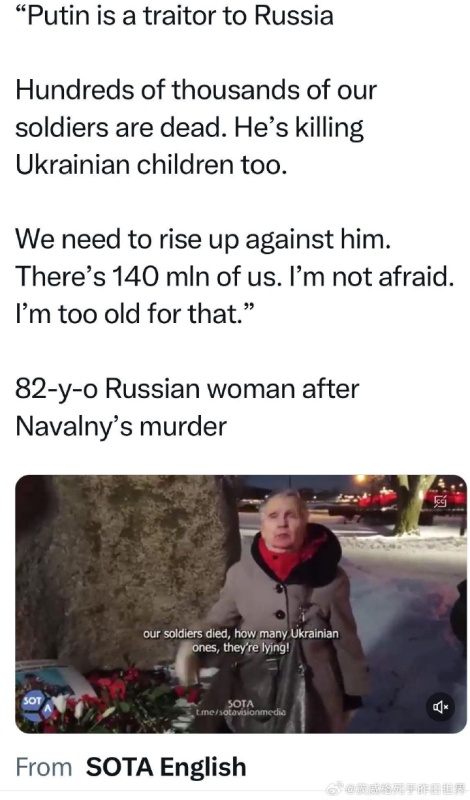Click the '82-y-o Russian woman after' line

pyautogui.click(x=187, y=389)
